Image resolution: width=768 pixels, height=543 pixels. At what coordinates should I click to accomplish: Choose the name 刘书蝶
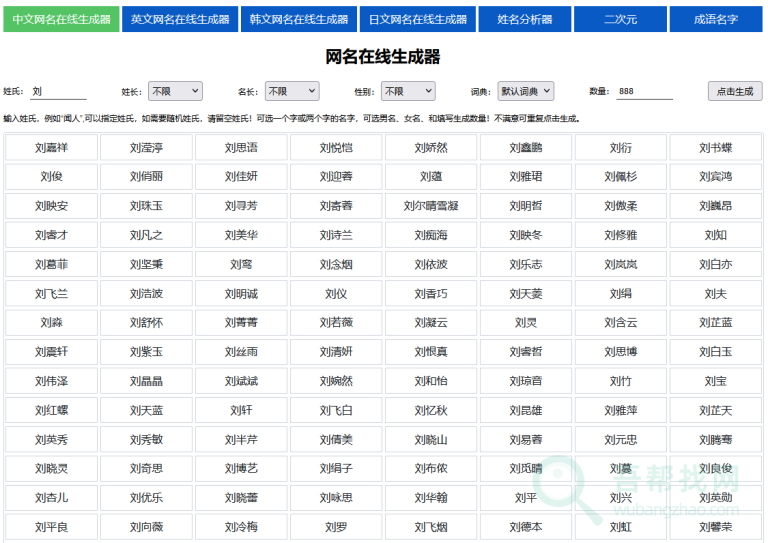[715, 148]
